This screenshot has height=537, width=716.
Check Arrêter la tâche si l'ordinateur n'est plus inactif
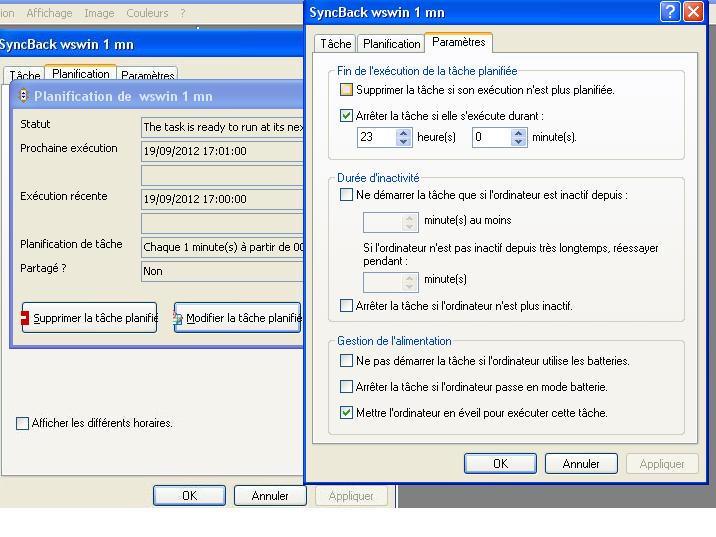(346, 305)
